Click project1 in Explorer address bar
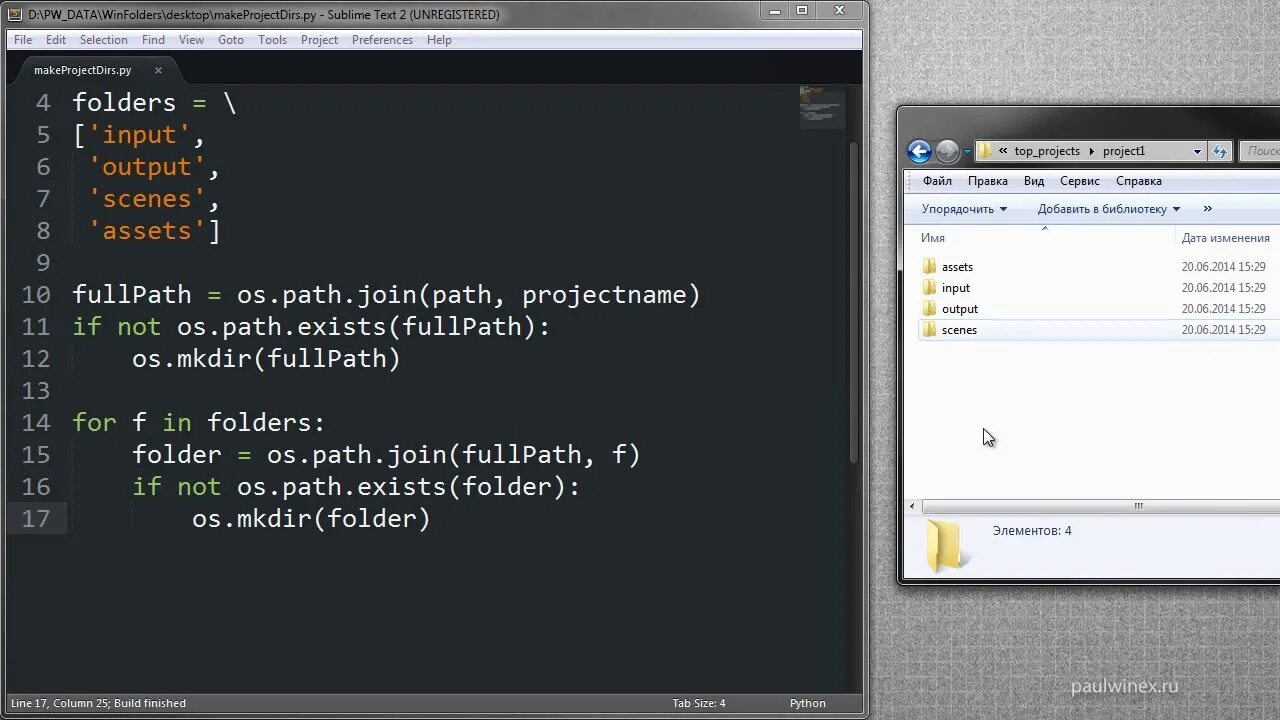The image size is (1280, 720). pos(1124,151)
